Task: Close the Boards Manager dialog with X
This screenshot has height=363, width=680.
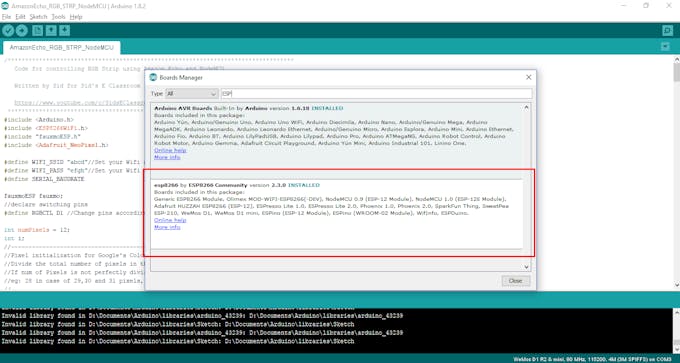Action: [x=528, y=77]
